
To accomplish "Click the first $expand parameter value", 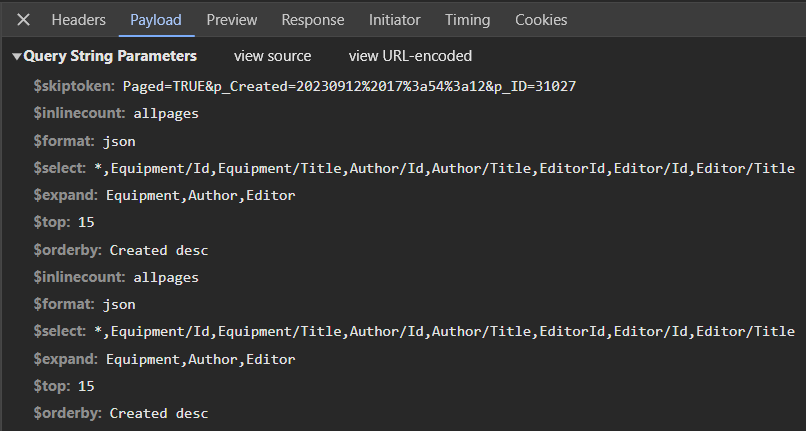I will (200, 195).
